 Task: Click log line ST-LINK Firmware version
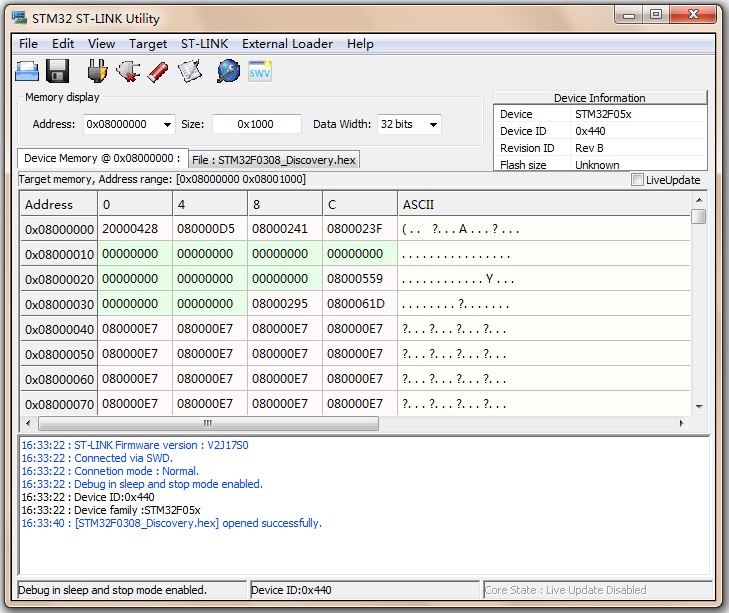coord(135,445)
